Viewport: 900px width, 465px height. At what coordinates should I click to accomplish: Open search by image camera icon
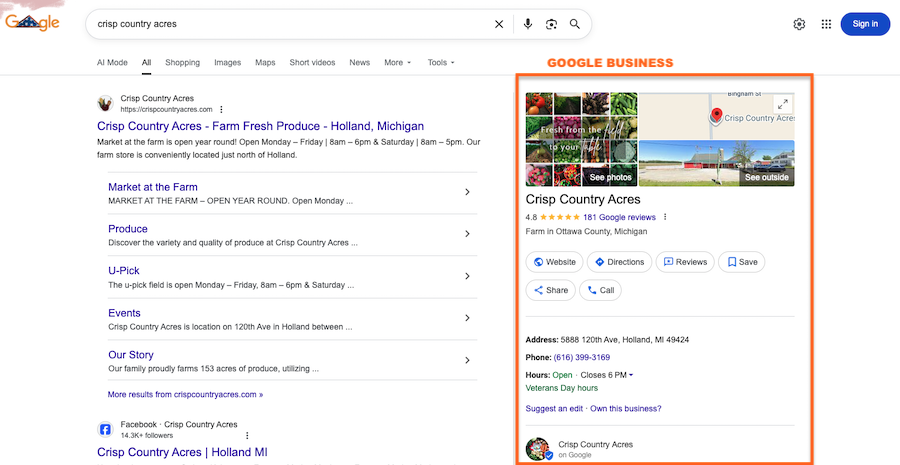pos(551,24)
